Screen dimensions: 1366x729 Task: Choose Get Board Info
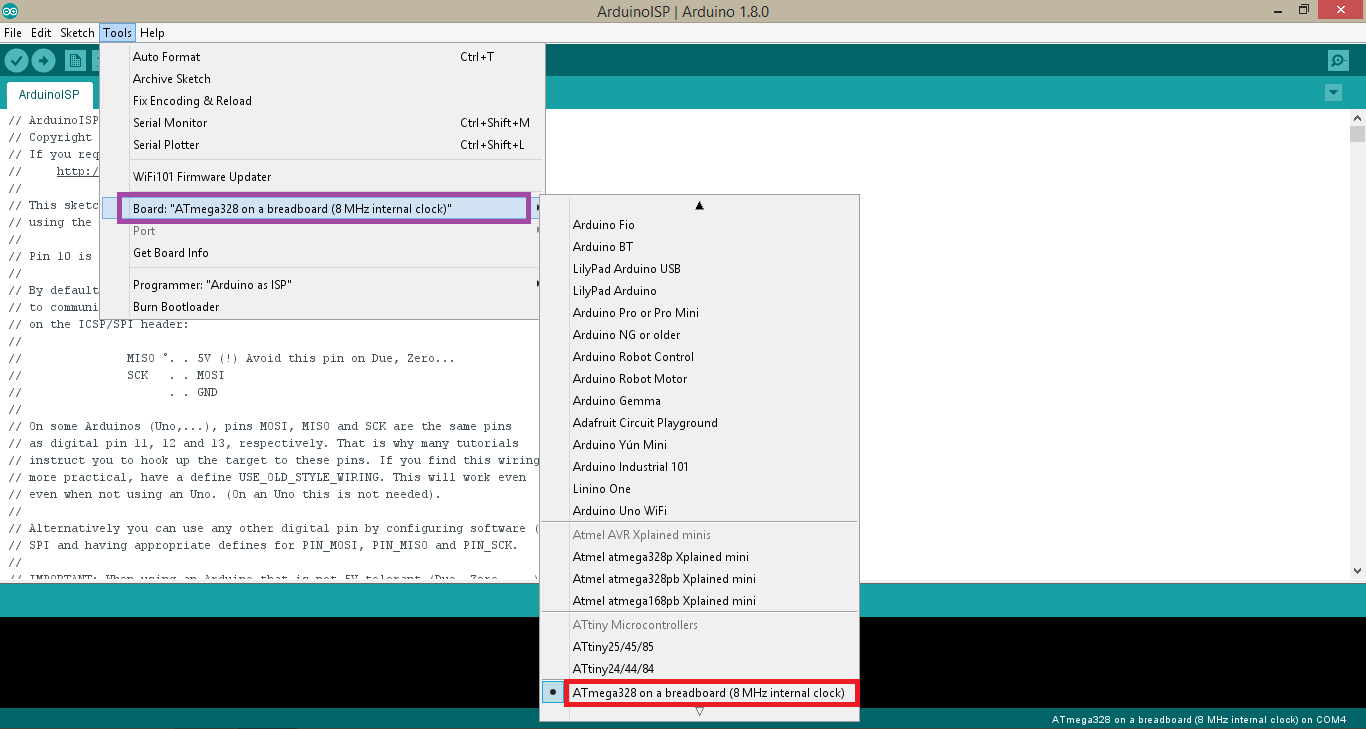click(322, 253)
